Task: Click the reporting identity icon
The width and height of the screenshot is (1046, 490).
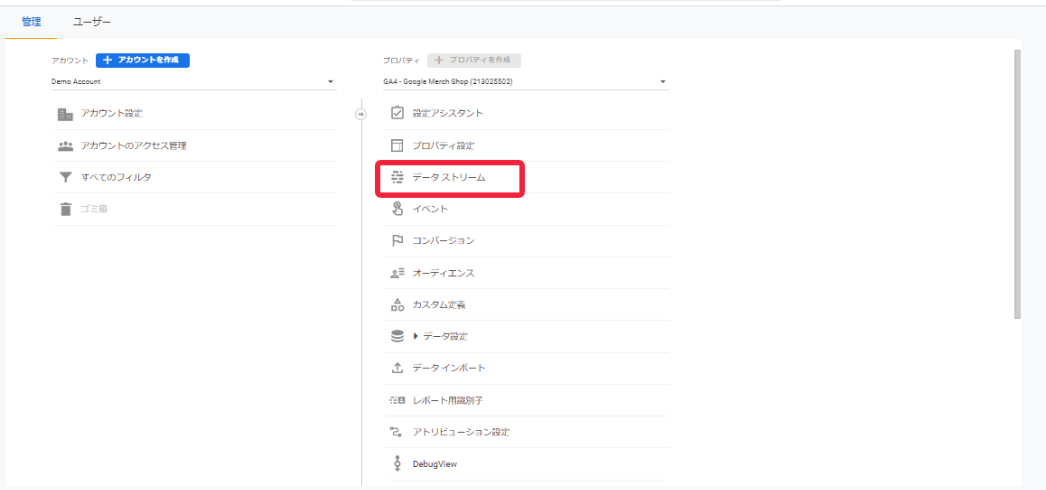Action: [397, 401]
